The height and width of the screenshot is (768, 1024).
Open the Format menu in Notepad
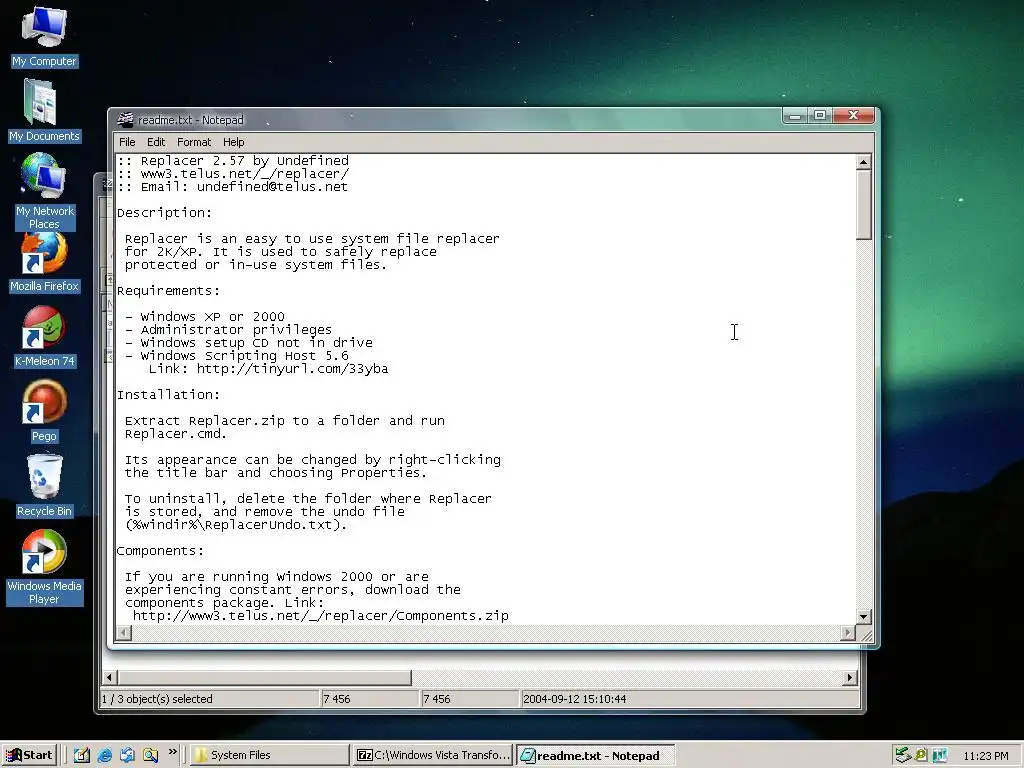point(194,142)
